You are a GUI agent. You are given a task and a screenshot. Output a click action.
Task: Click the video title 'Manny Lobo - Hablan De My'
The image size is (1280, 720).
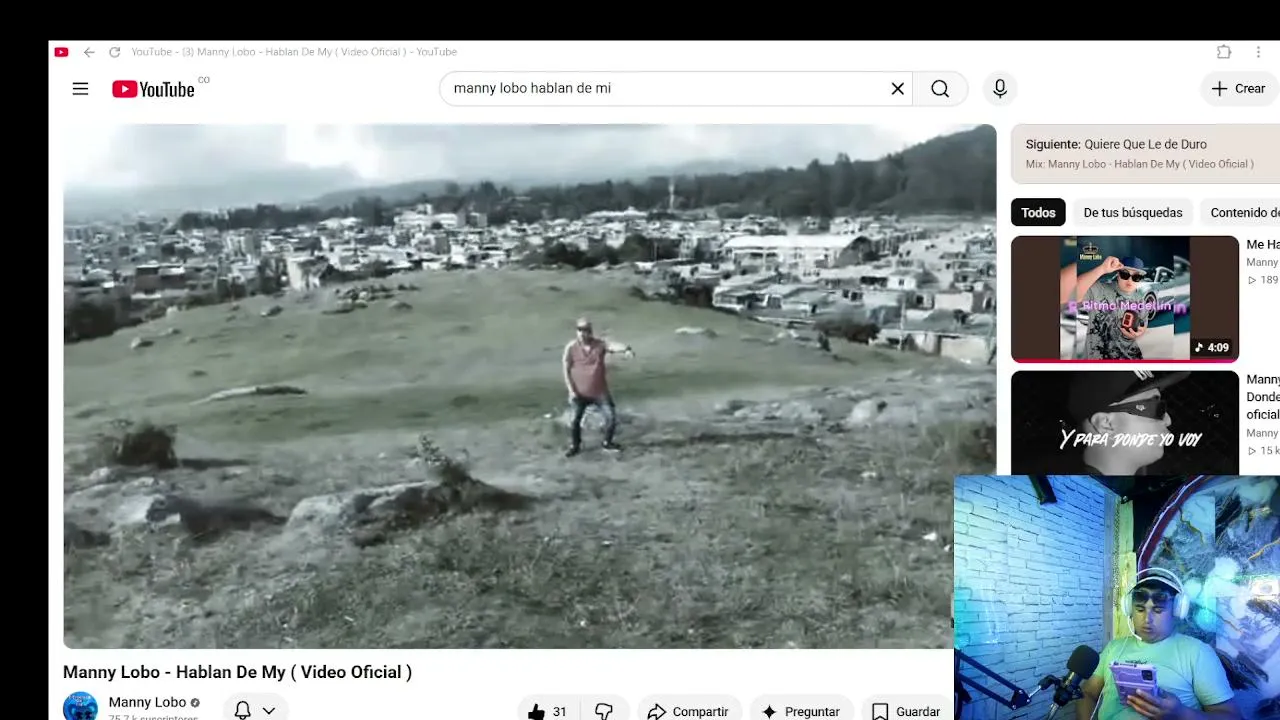237,672
